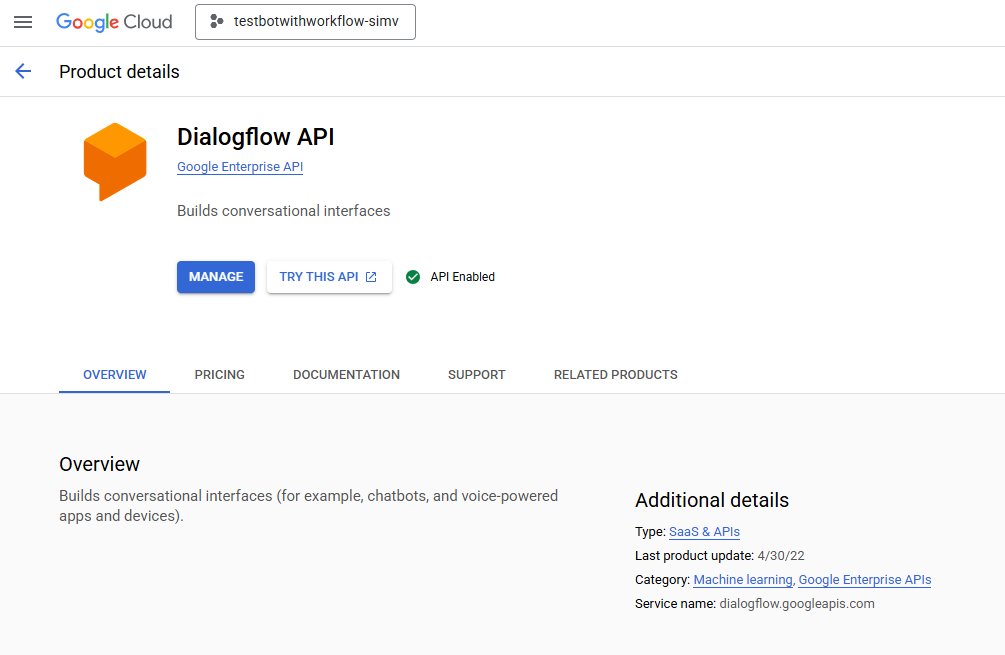Click the Additional details heading
Viewport: 1005px width, 655px height.
click(x=712, y=501)
